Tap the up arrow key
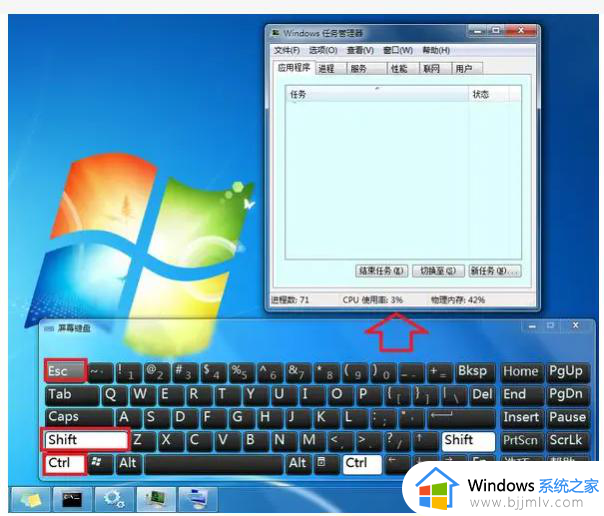The width and height of the screenshot is (604, 516). pyautogui.click(x=425, y=441)
